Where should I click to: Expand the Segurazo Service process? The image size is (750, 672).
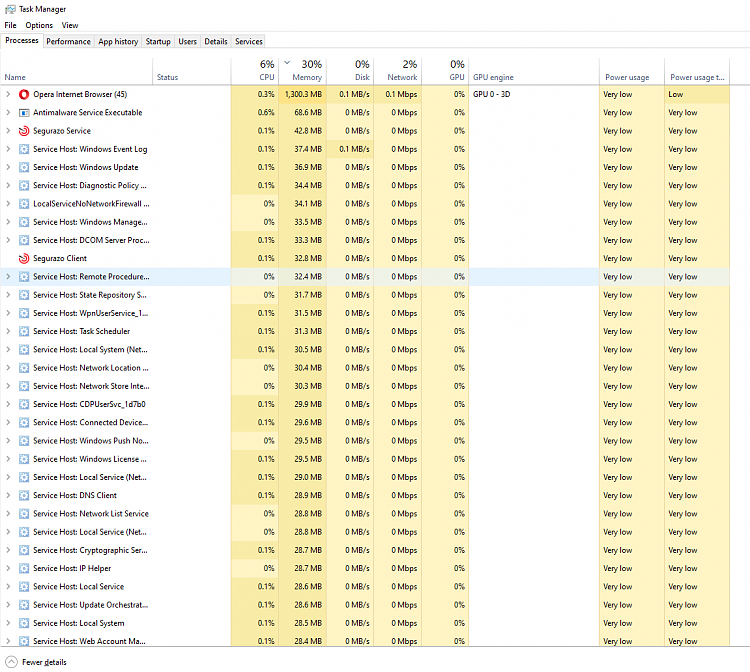pyautogui.click(x=8, y=131)
